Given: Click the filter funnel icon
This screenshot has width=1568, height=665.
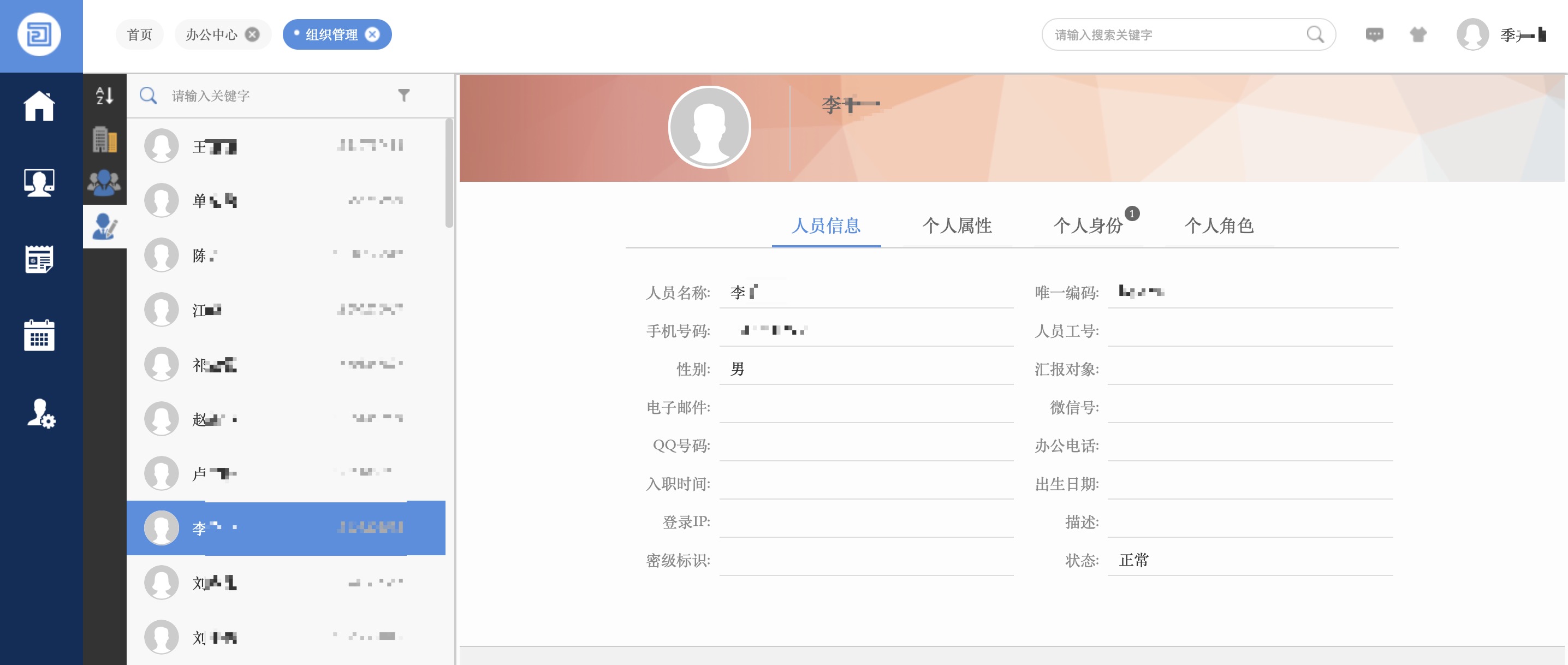Looking at the screenshot, I should 403,95.
